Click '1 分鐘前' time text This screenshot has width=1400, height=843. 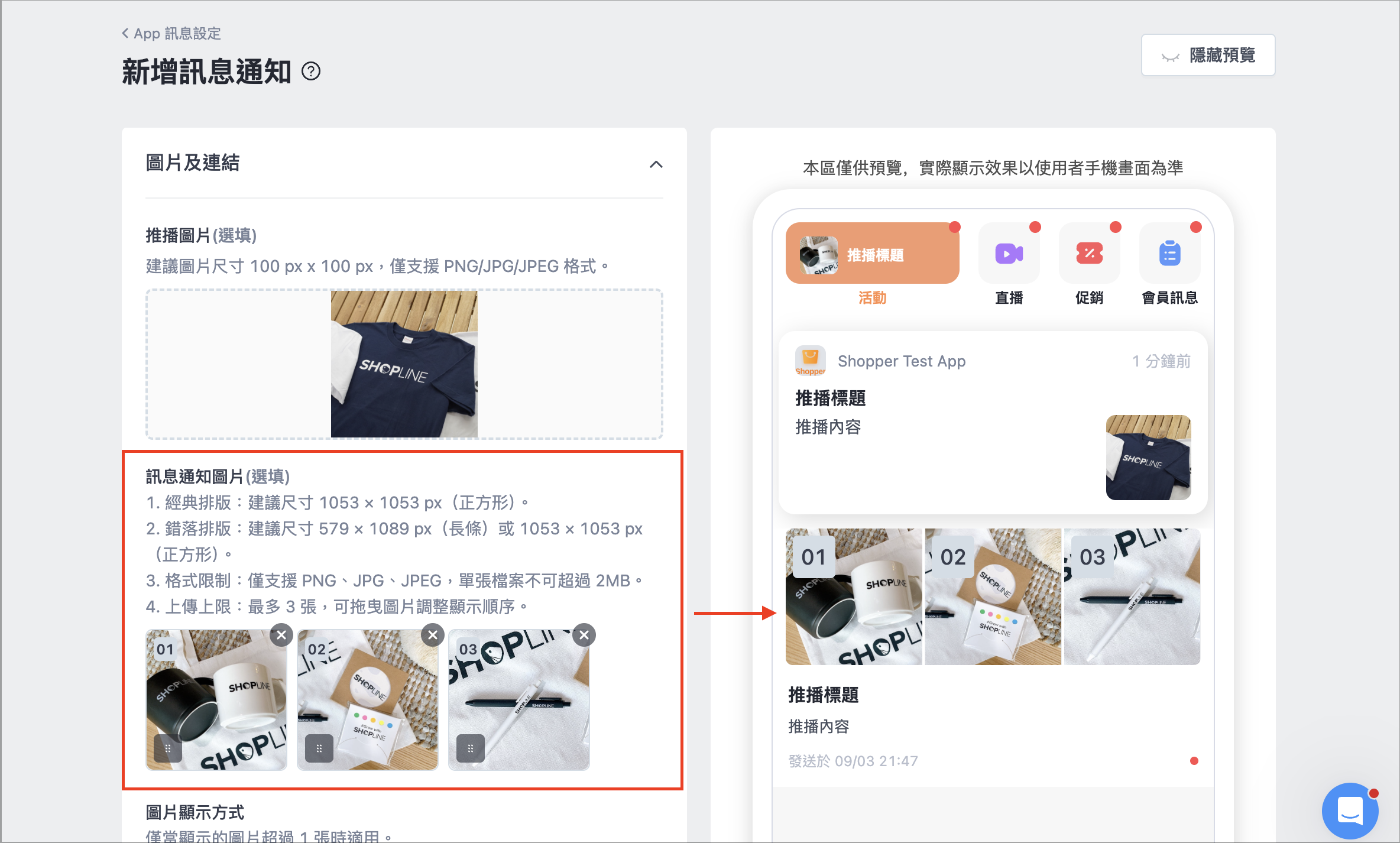pos(1161,361)
